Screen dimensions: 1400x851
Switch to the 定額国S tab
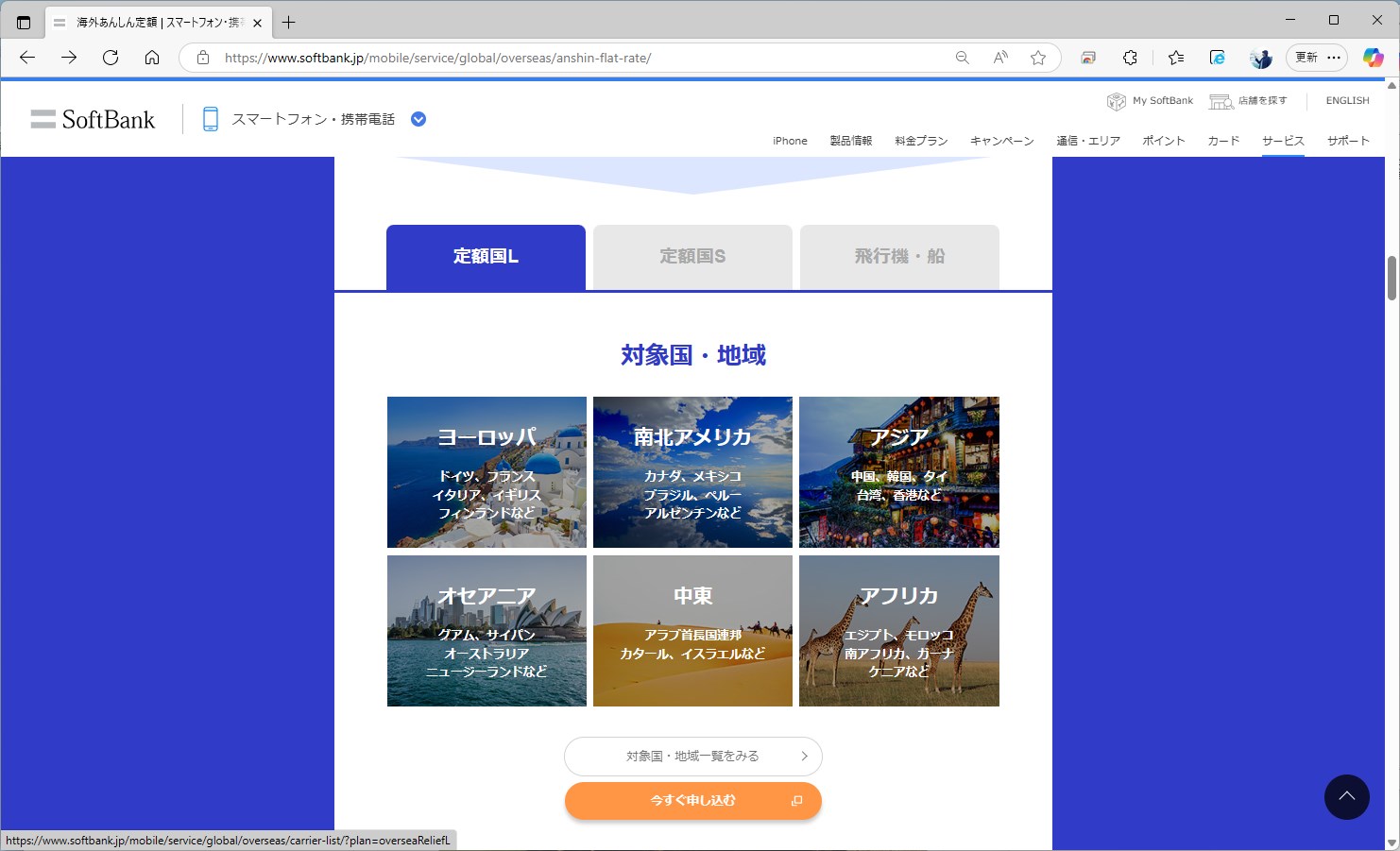click(691, 256)
